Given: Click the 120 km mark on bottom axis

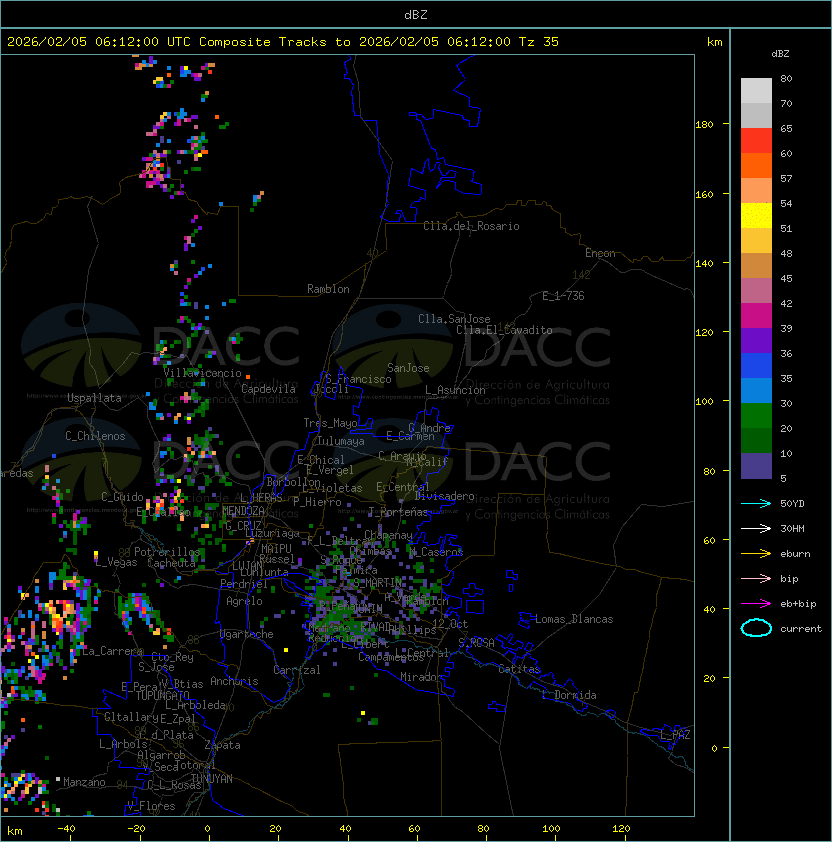Looking at the screenshot, I should (621, 829).
